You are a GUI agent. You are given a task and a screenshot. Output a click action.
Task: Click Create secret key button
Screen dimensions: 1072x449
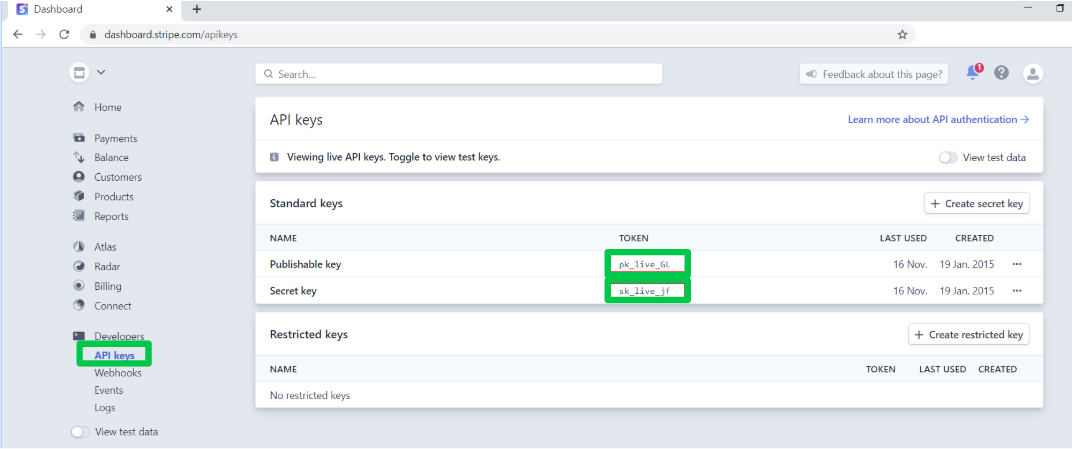[977, 203]
